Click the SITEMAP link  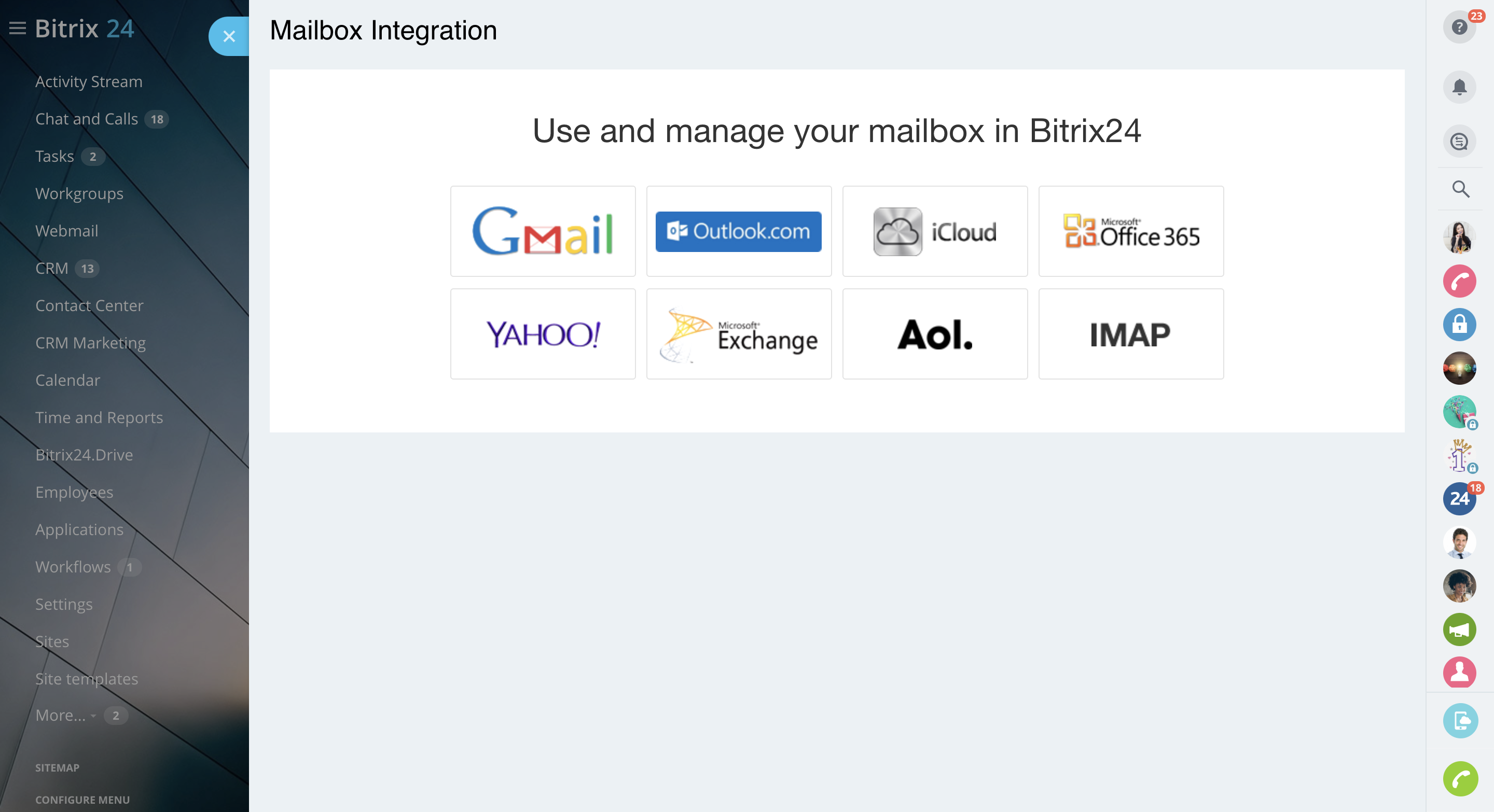pos(57,767)
